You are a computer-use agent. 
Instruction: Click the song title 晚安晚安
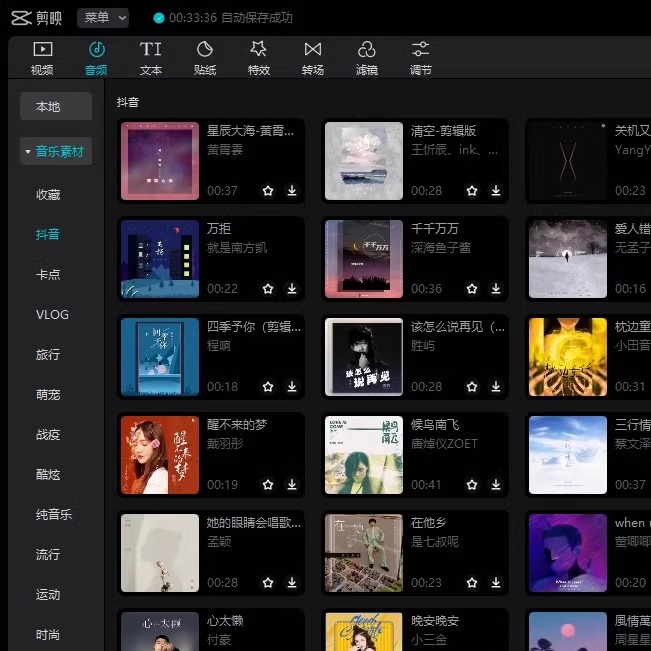[435, 621]
